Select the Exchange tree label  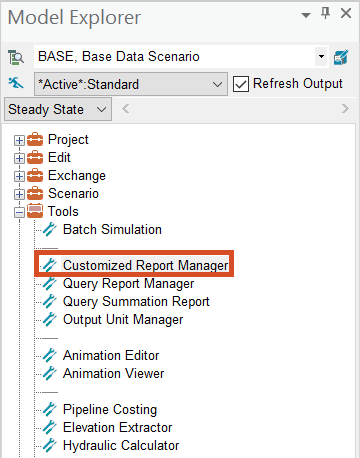77,176
